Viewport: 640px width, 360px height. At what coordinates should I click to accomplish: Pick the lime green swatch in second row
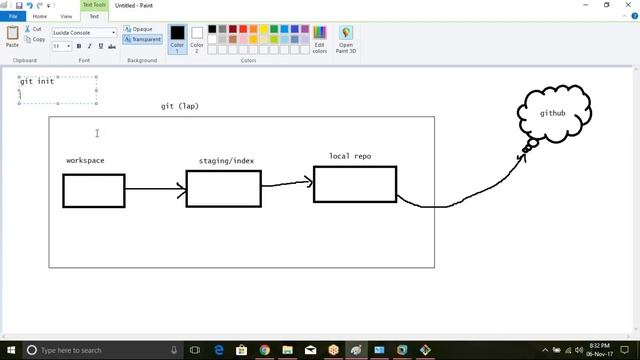click(274, 39)
